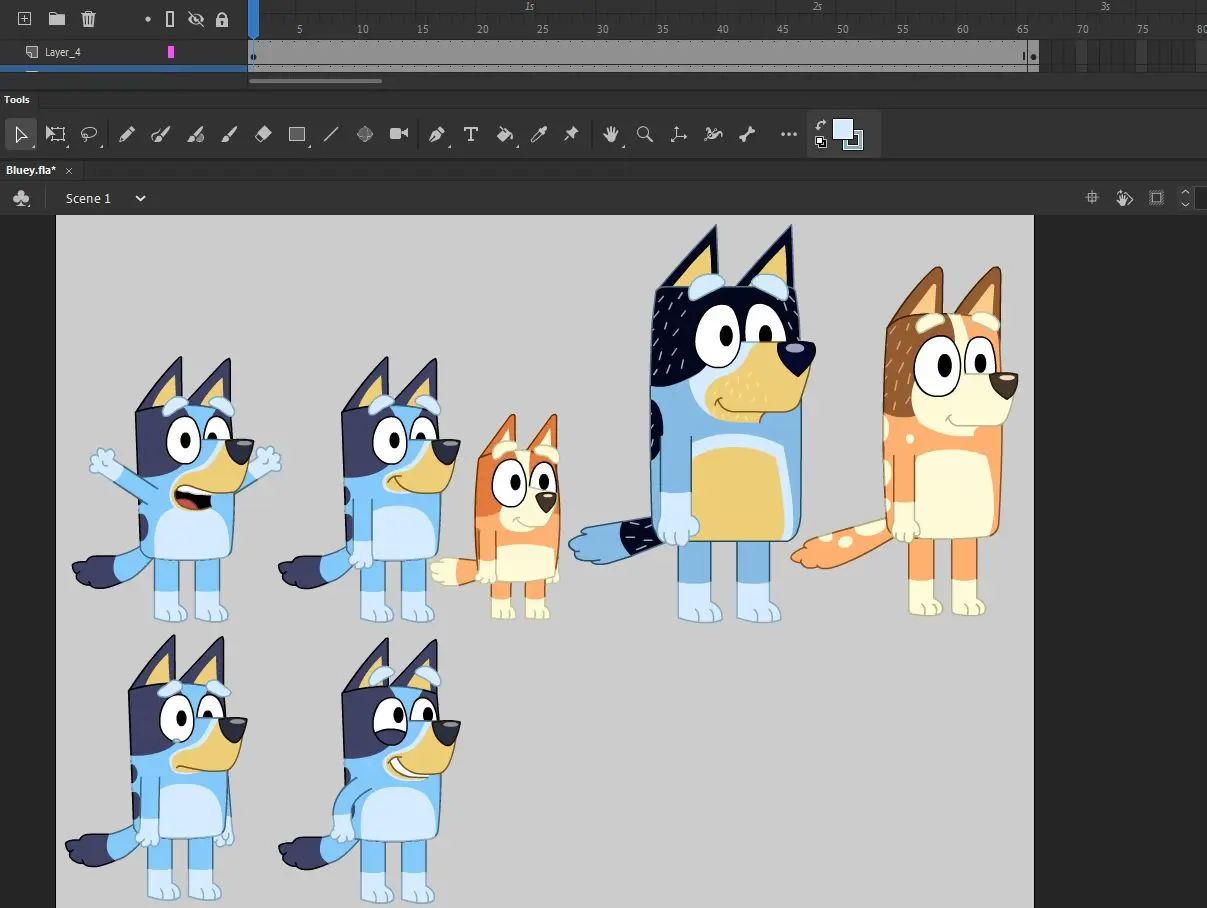Toggle show all layers as outlines

pos(170,19)
